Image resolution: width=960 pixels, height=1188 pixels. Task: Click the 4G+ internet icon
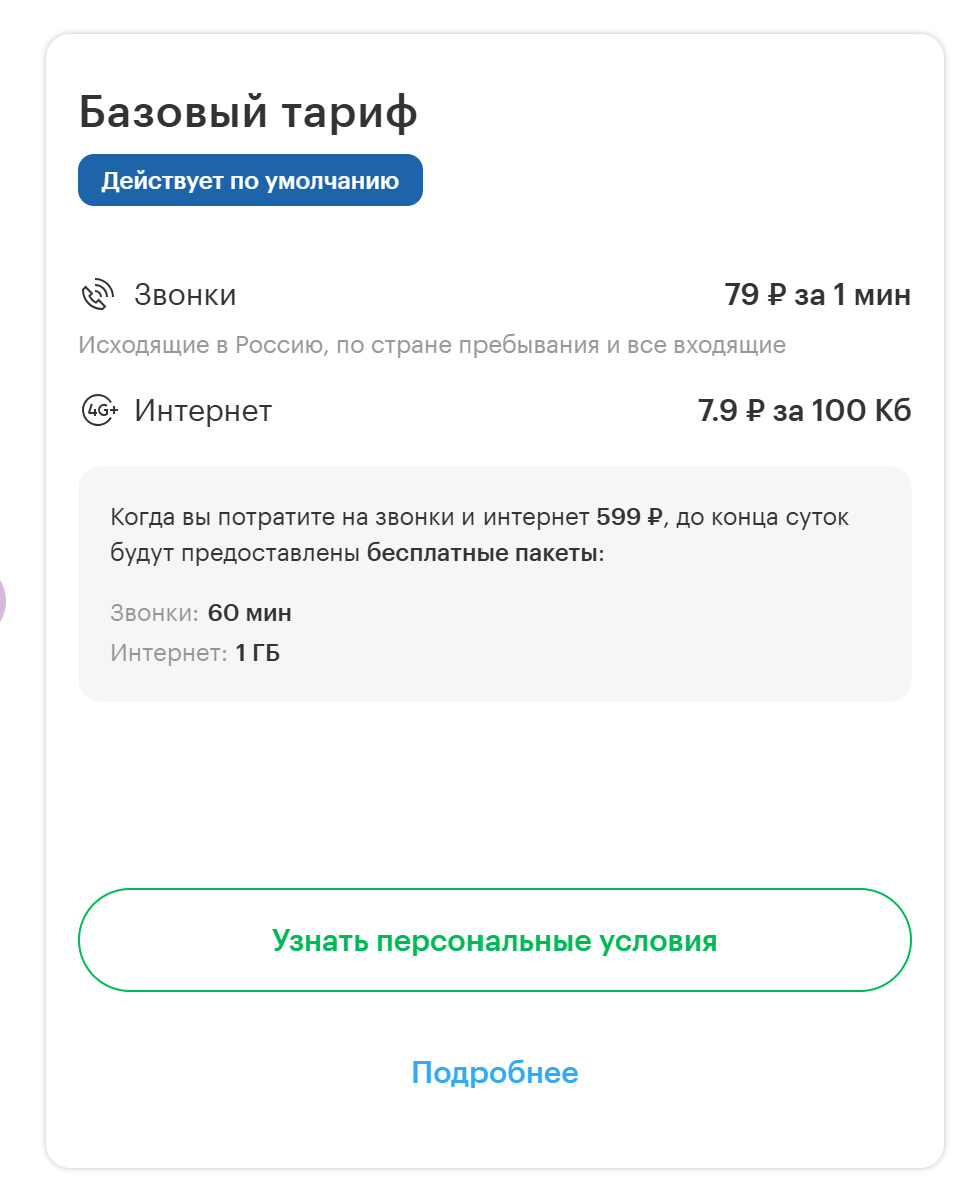pyautogui.click(x=99, y=411)
